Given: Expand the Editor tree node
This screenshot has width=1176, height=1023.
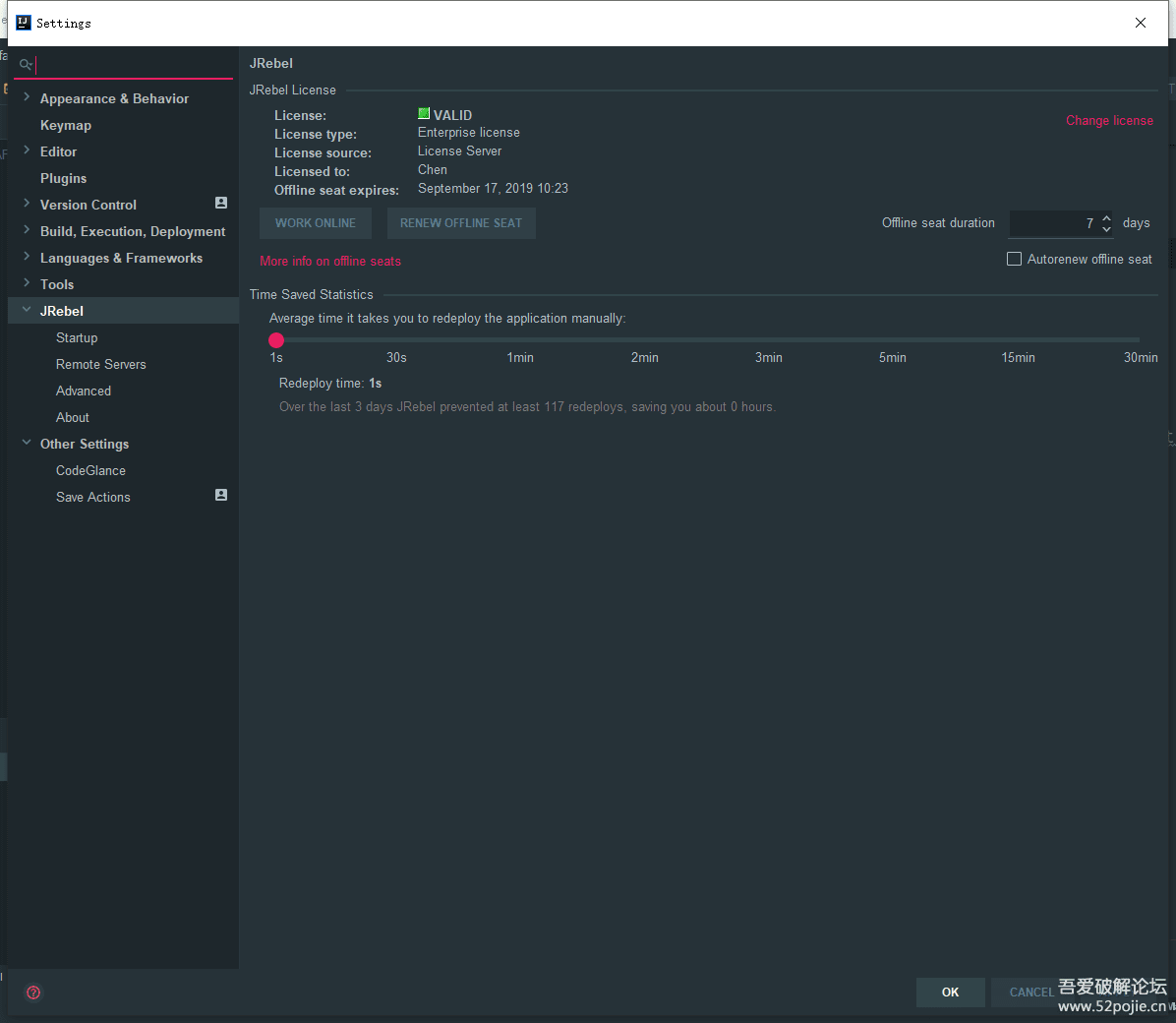Looking at the screenshot, I should [x=27, y=150].
